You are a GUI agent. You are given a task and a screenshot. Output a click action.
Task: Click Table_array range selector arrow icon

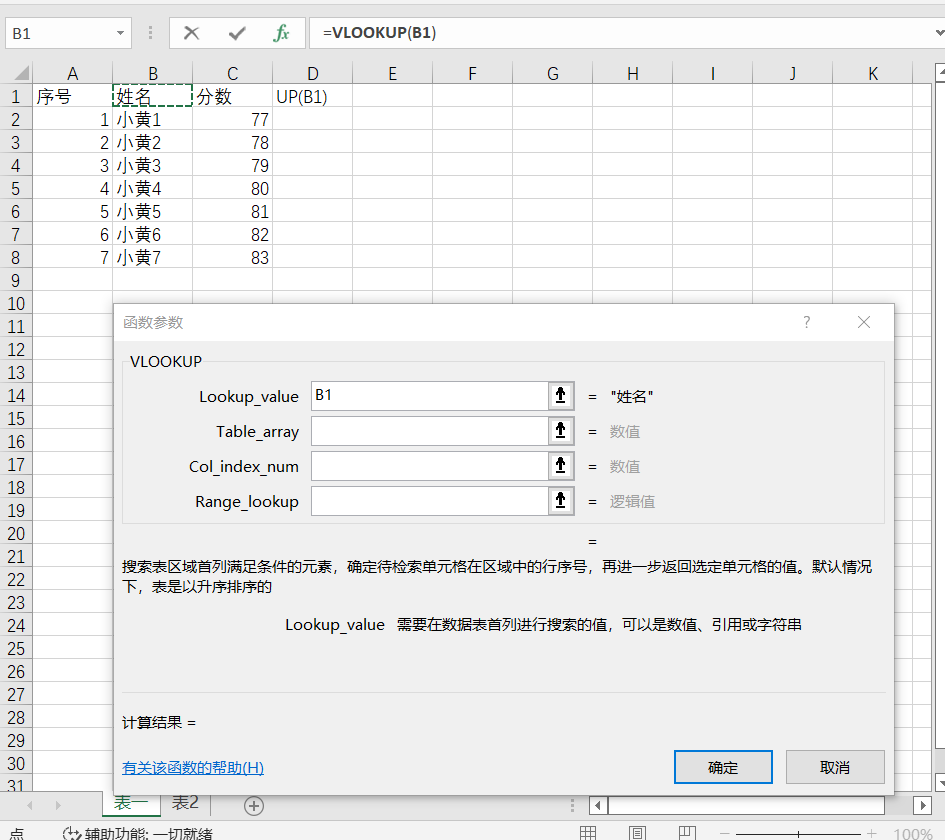tap(560, 431)
